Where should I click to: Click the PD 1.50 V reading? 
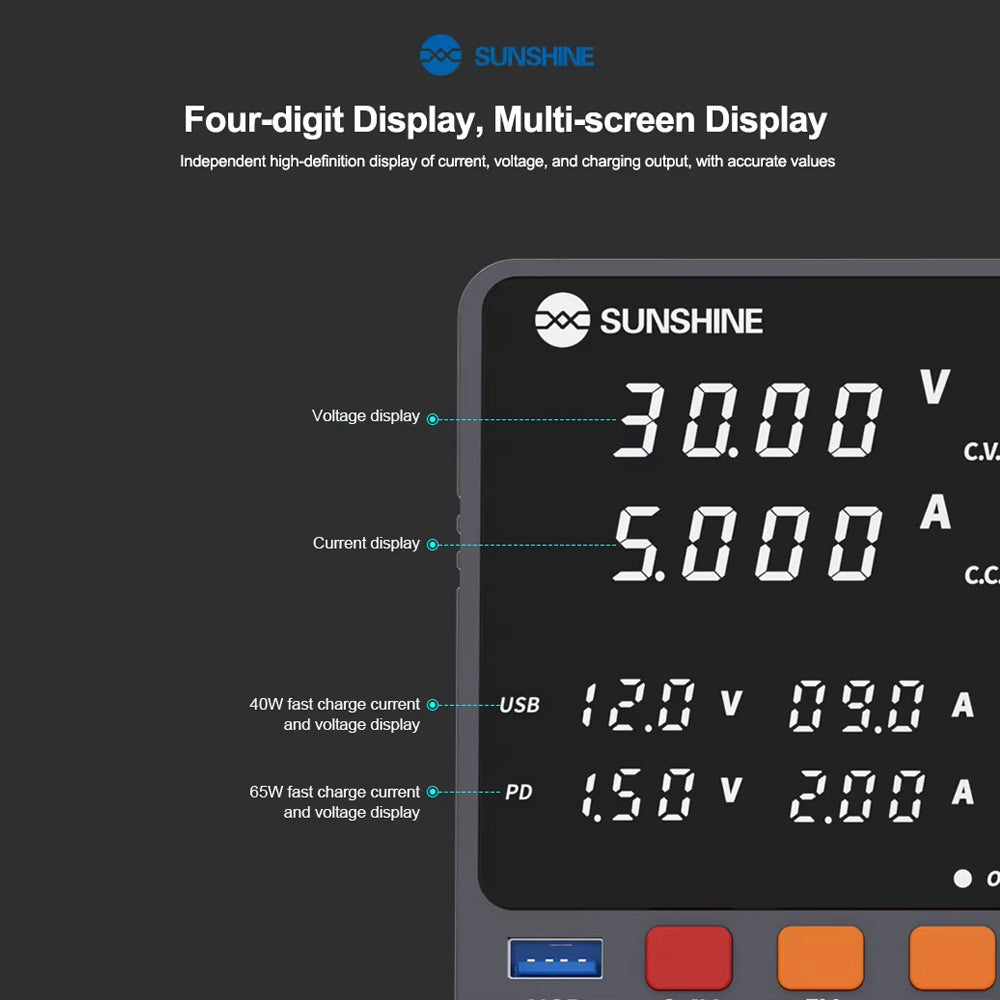638,794
